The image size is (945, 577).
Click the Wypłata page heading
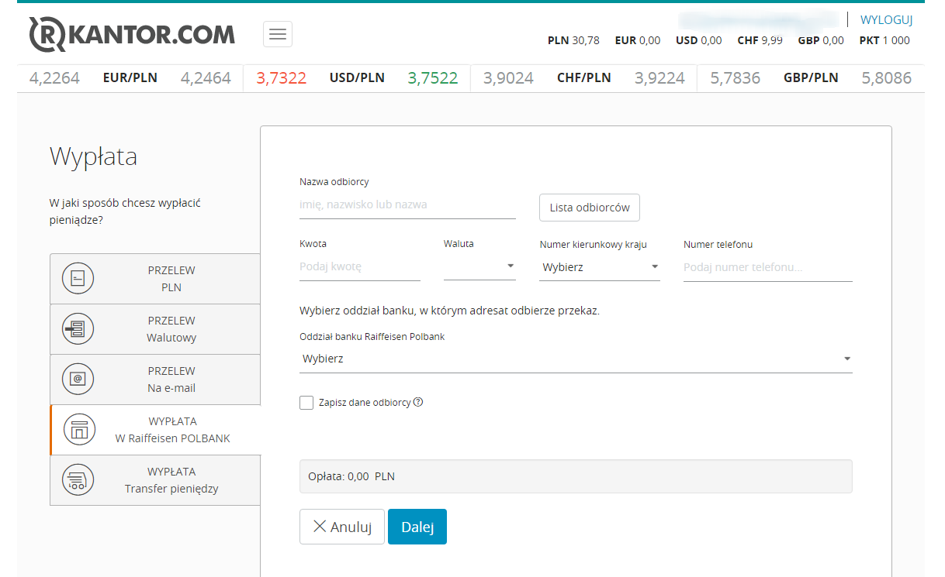(x=93, y=157)
